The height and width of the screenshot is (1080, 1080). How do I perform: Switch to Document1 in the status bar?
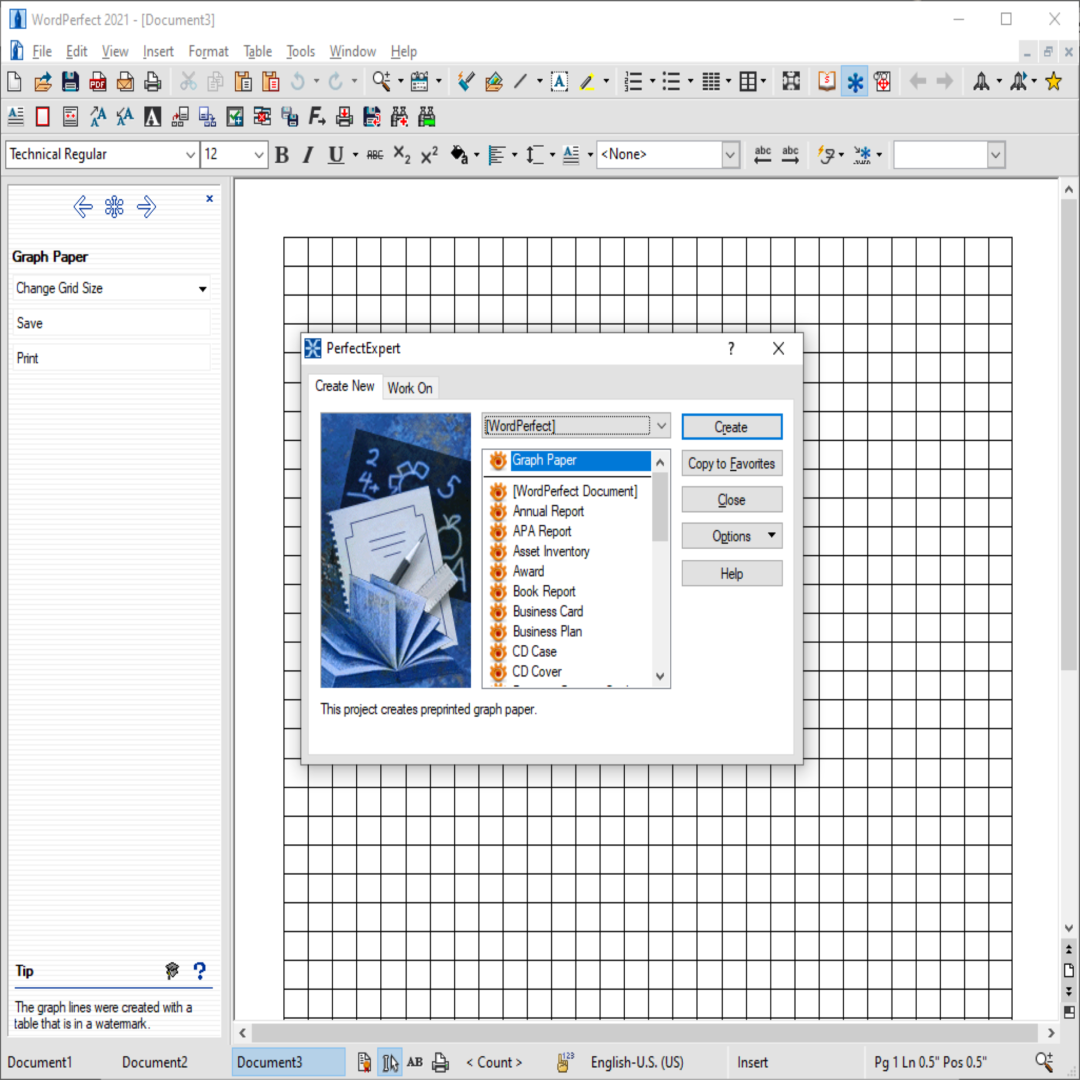[x=39, y=1062]
